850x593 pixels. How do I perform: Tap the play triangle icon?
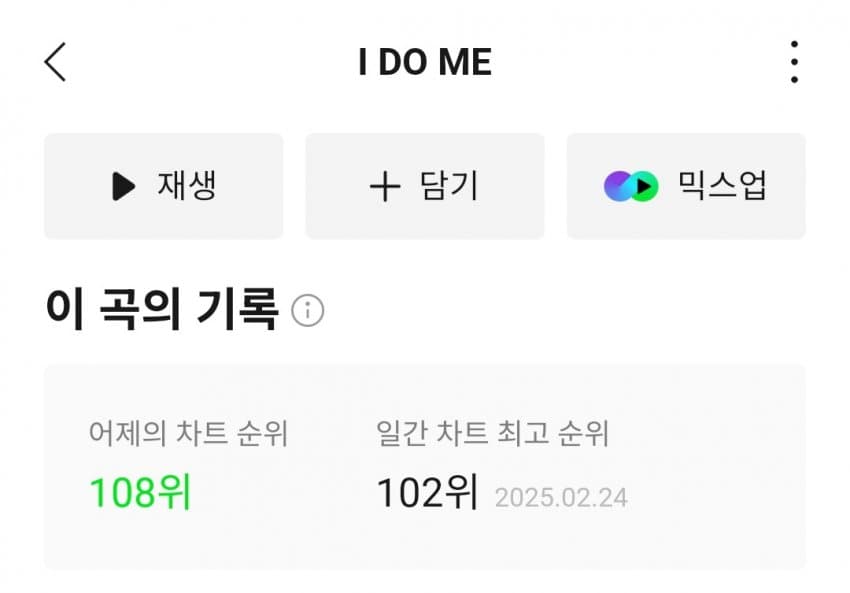tap(123, 186)
